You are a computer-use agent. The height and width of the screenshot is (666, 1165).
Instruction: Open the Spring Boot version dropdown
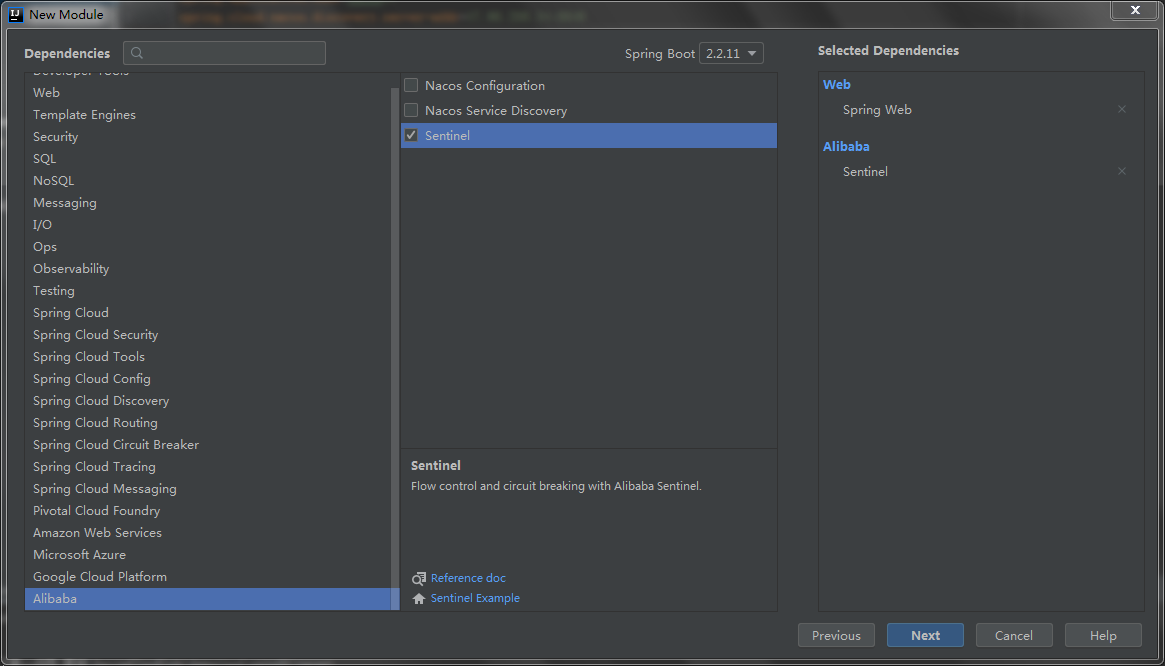coord(731,54)
